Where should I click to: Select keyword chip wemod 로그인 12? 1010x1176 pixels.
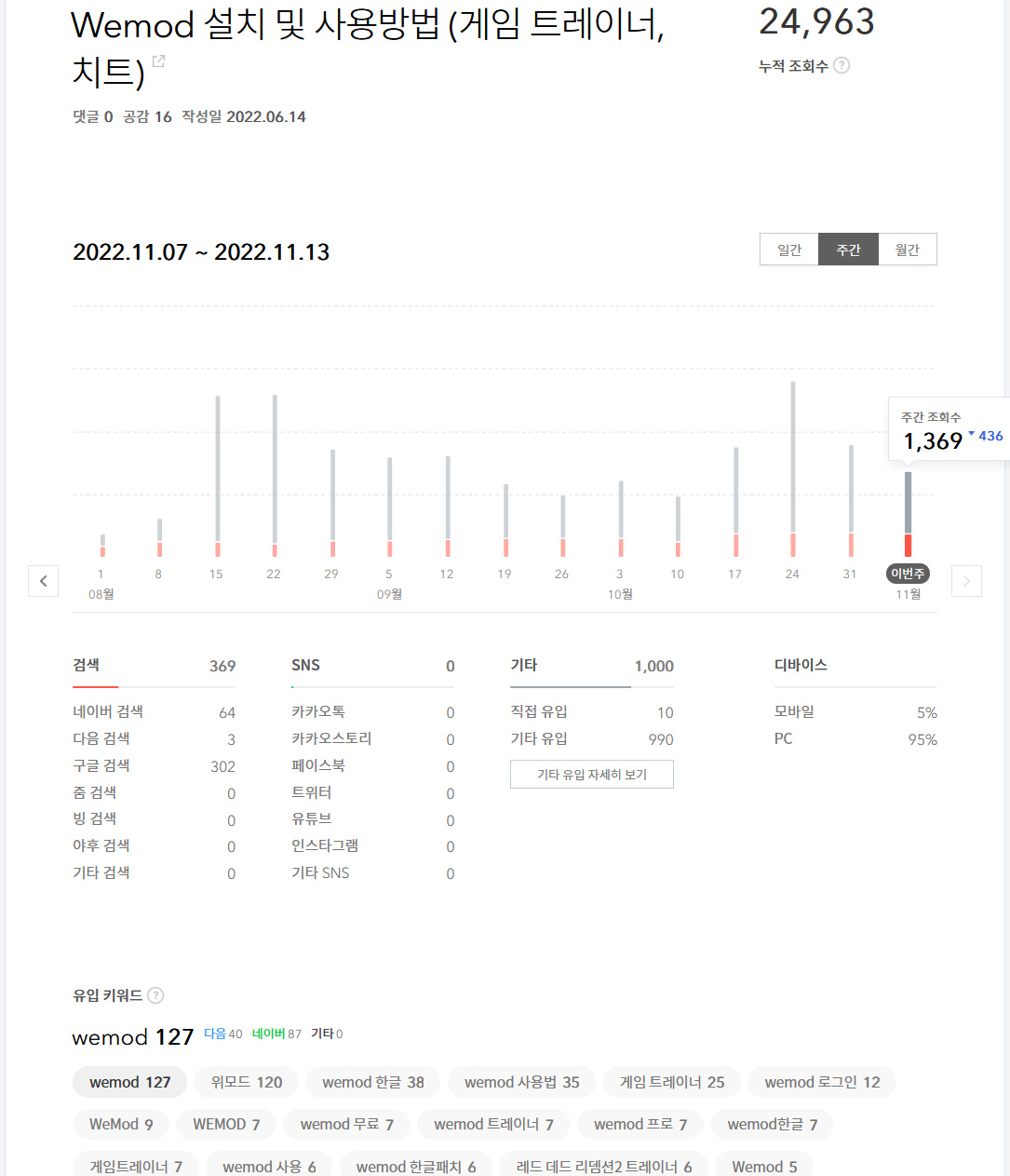pyautogui.click(x=822, y=1082)
